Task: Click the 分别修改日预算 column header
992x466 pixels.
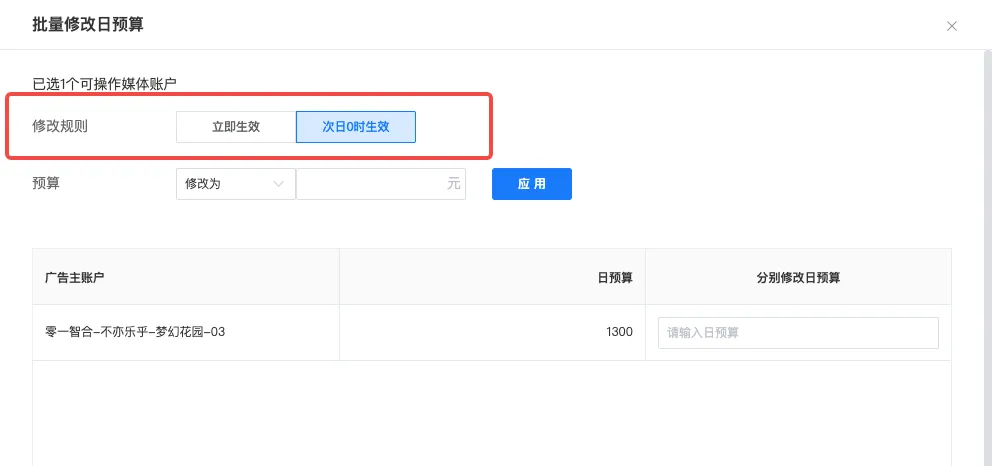Action: pos(798,278)
